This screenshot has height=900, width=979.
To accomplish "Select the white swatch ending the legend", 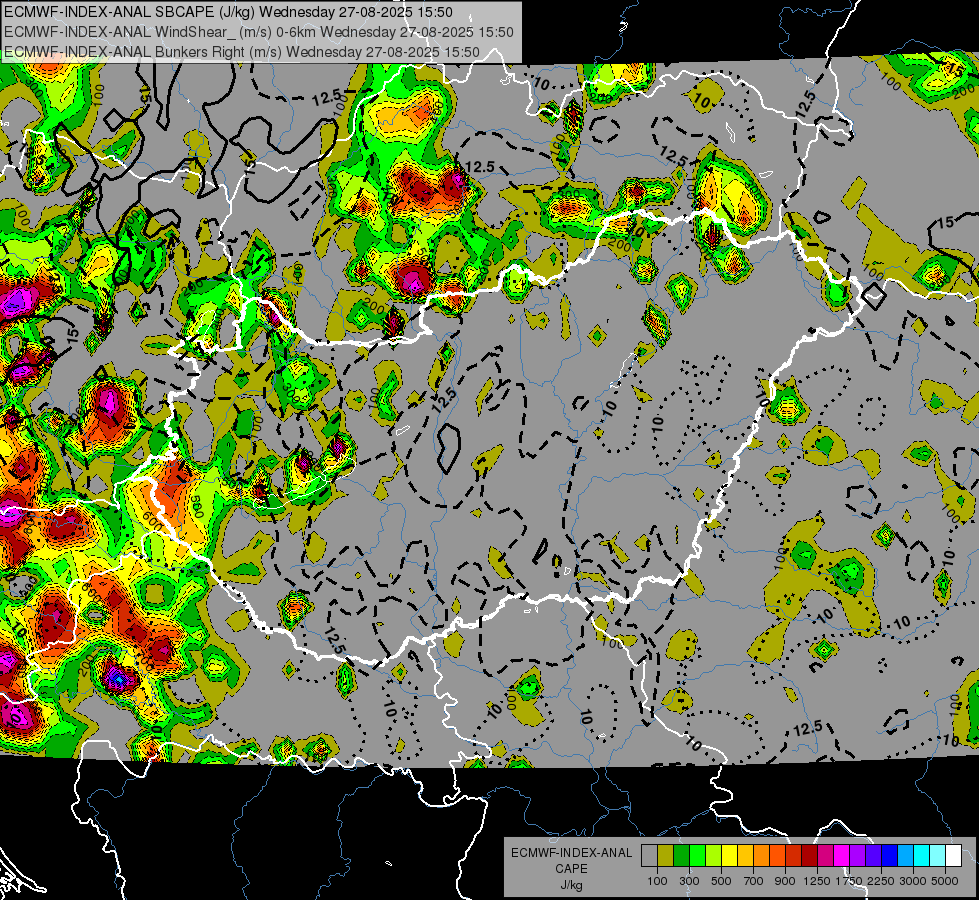I will (x=953, y=855).
